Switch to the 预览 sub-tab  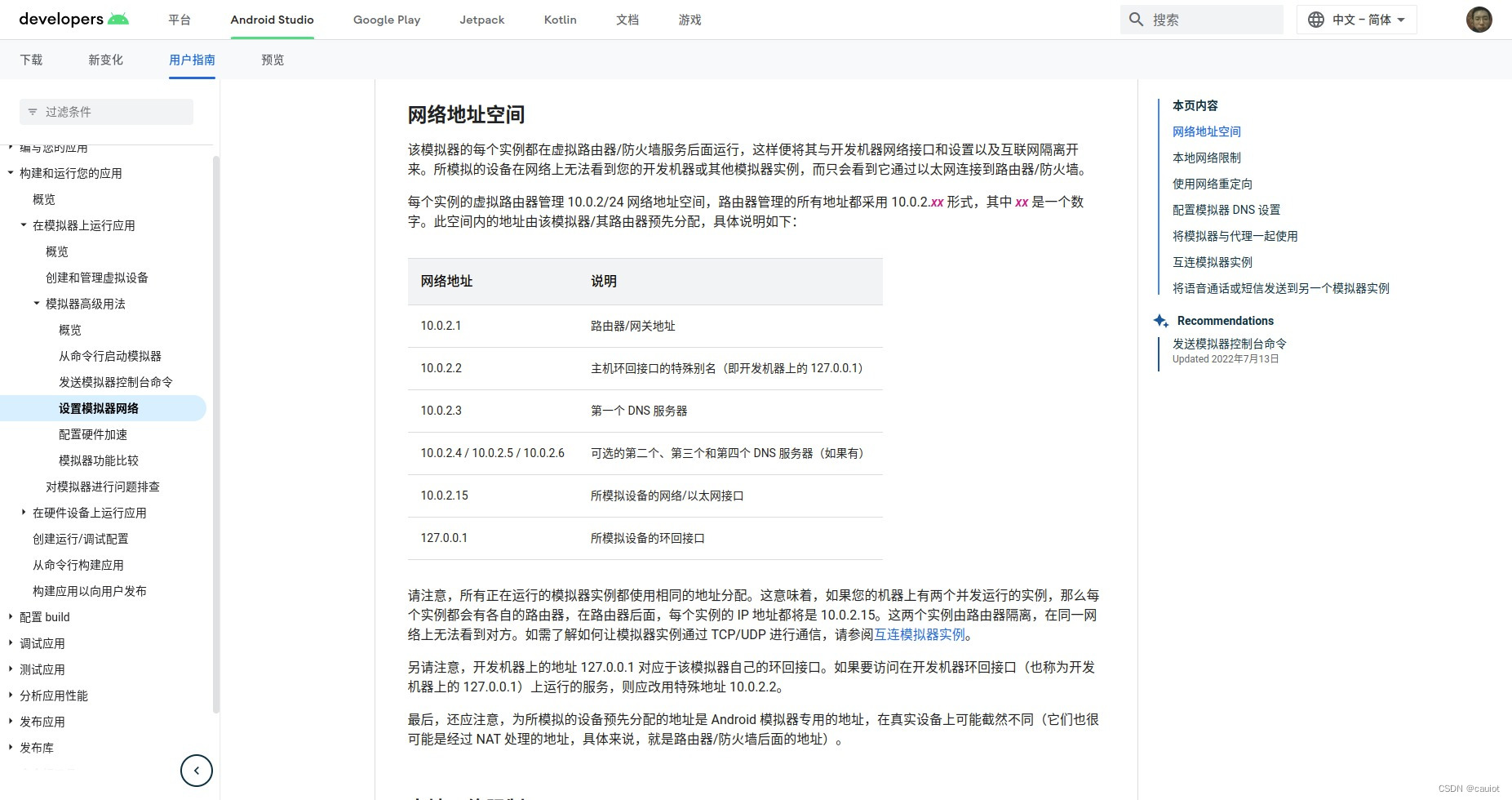(273, 60)
